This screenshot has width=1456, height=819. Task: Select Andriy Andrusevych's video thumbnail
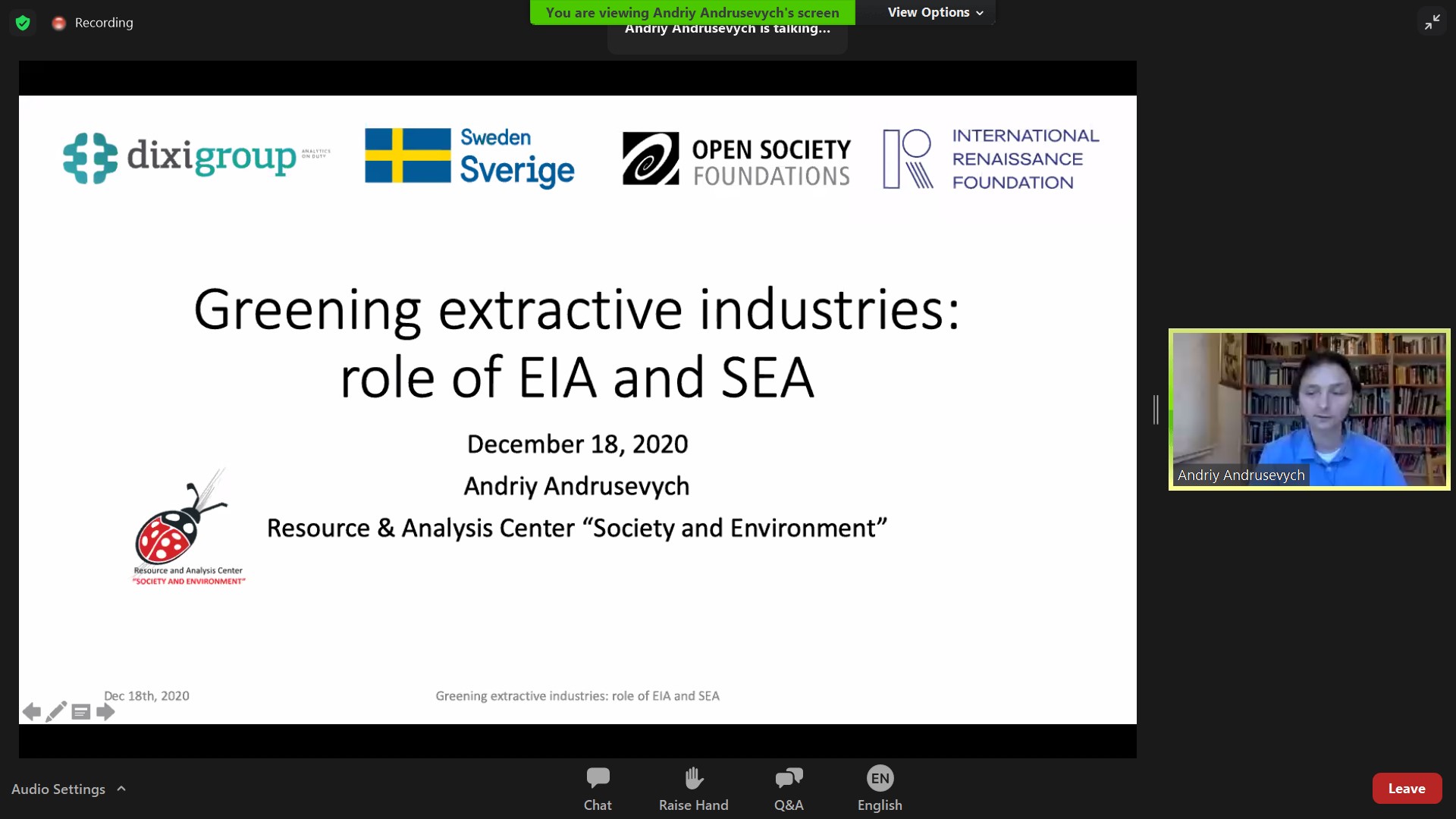[x=1309, y=409]
